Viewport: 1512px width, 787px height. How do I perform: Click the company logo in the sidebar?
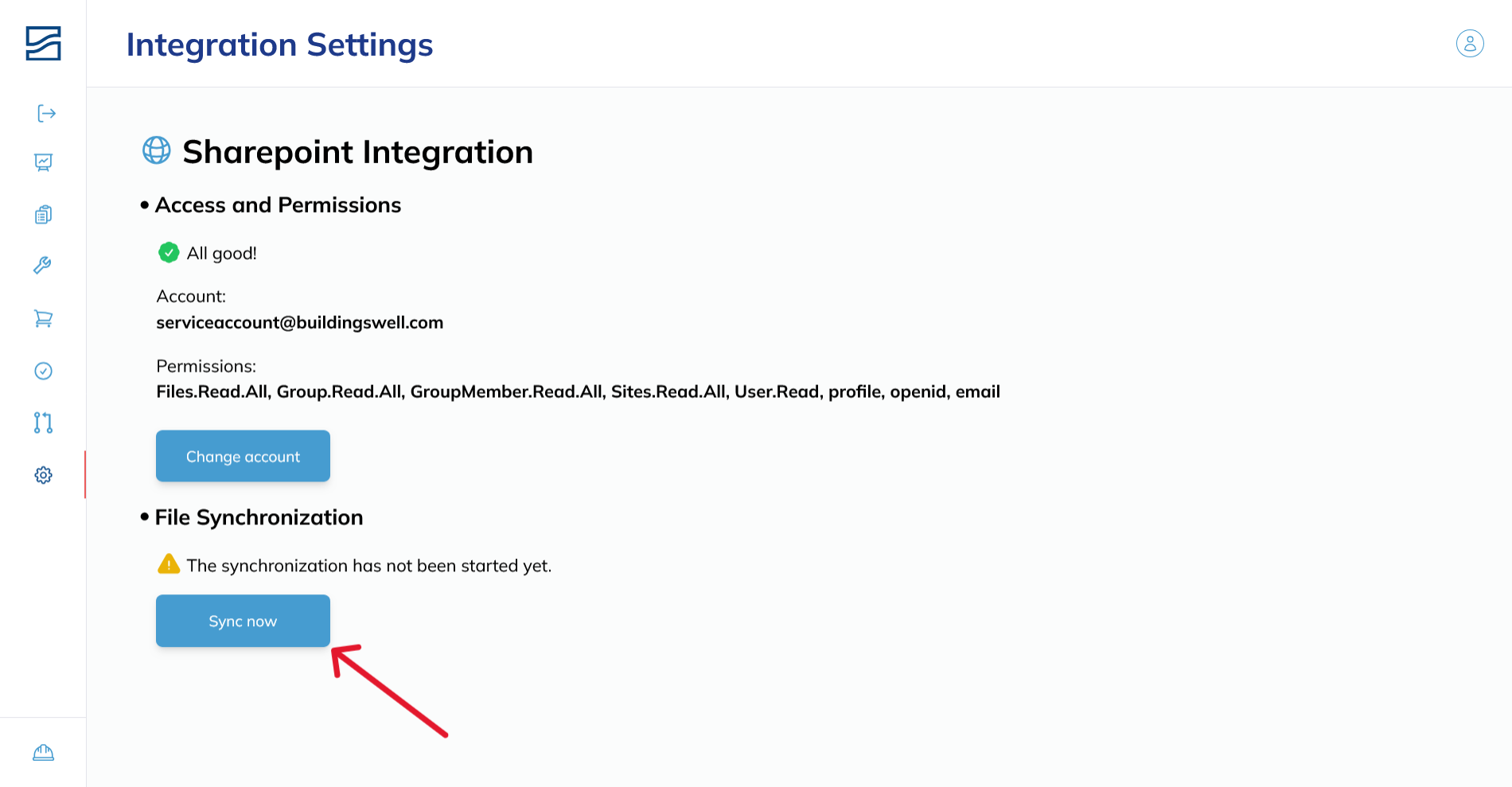(x=43, y=43)
